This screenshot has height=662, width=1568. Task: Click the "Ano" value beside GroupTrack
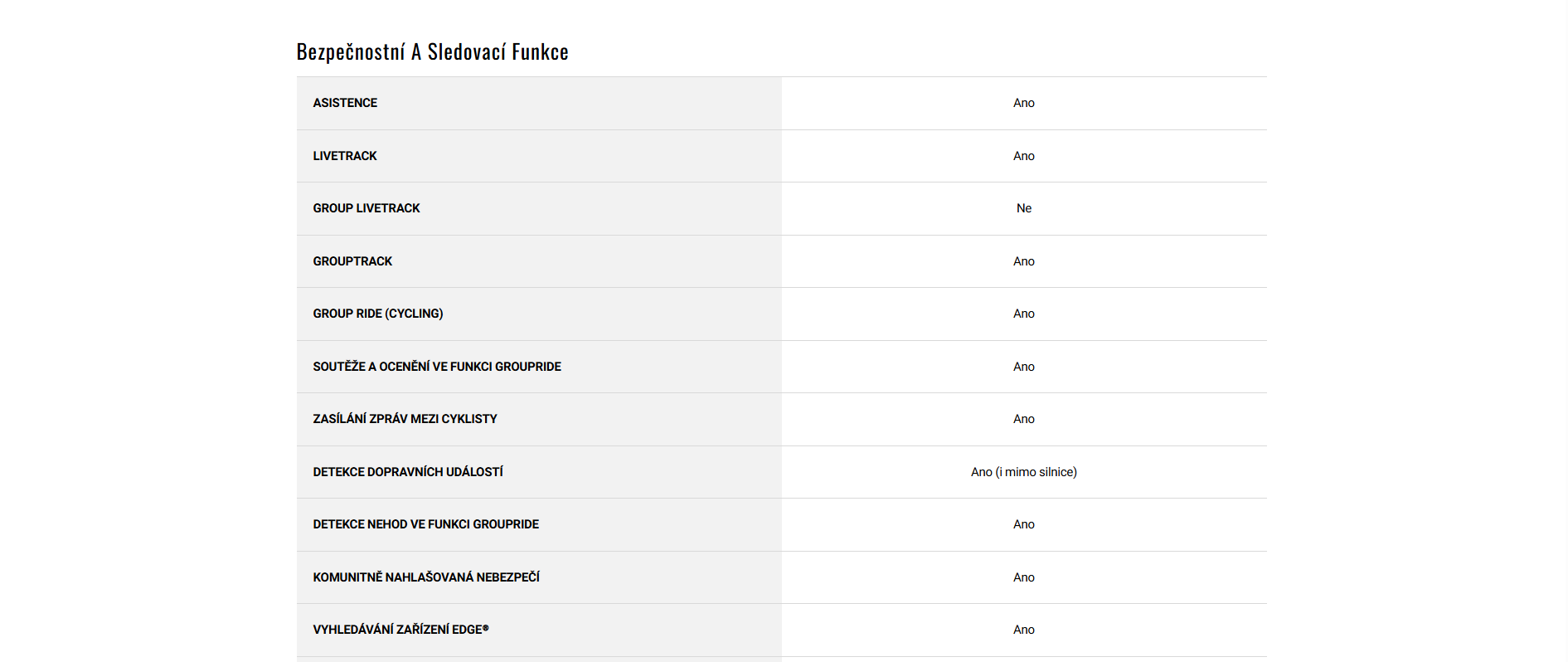point(1024,261)
